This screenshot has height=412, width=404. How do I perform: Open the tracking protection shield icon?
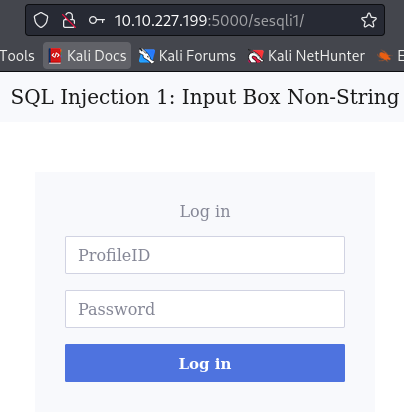41,20
